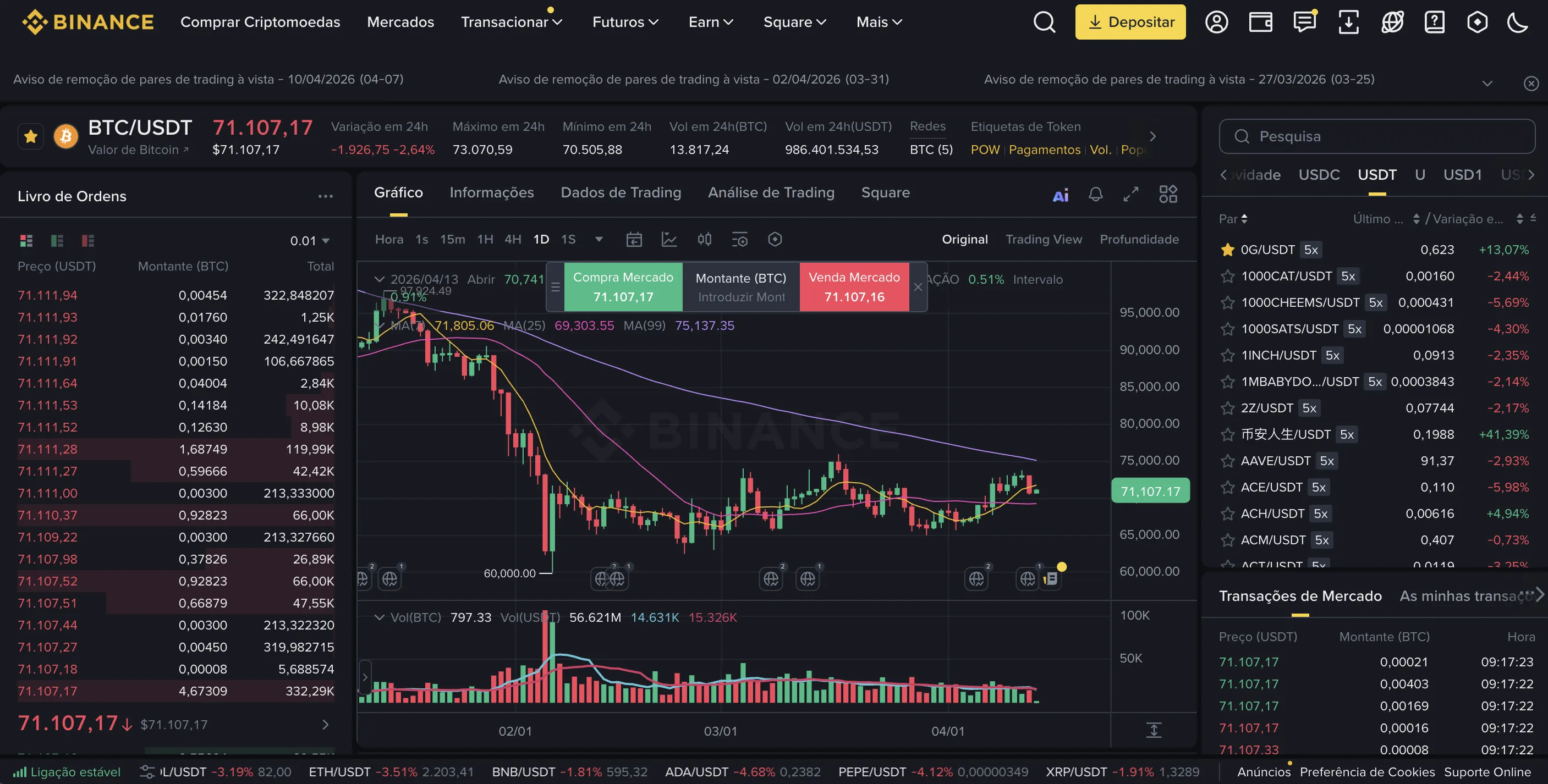1548x784 pixels.
Task: Click the Pesquisa search field
Action: 1376,136
